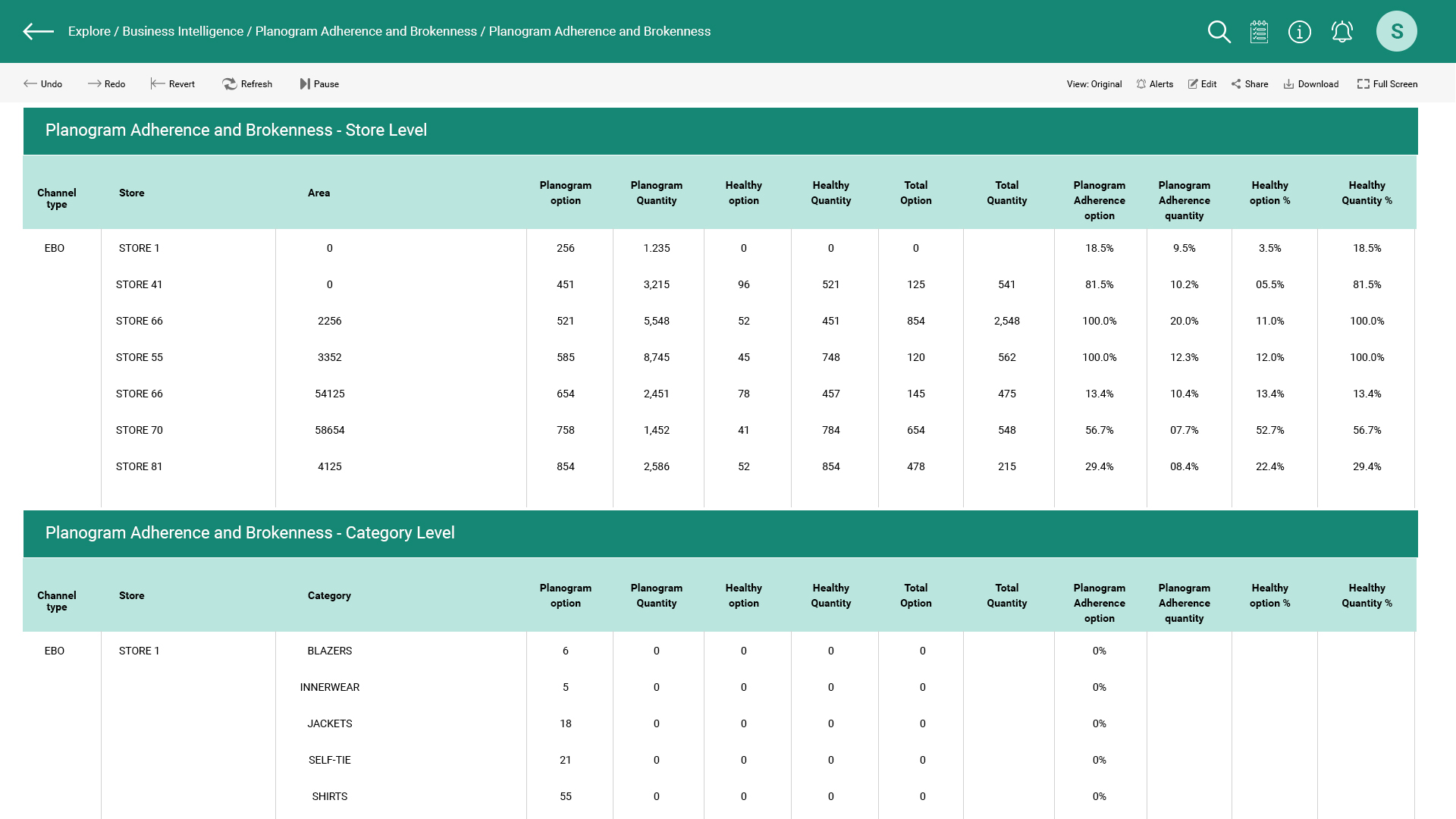Click the Info icon in the top bar
This screenshot has width=1456, height=819.
click(1300, 31)
